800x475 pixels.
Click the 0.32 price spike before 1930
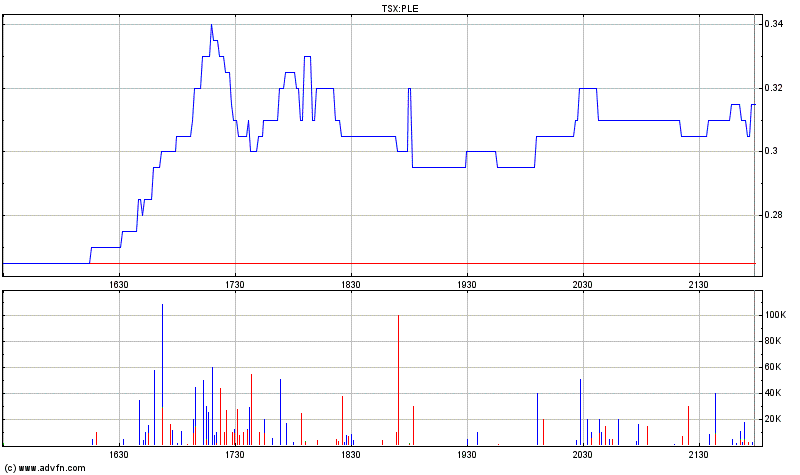point(409,89)
